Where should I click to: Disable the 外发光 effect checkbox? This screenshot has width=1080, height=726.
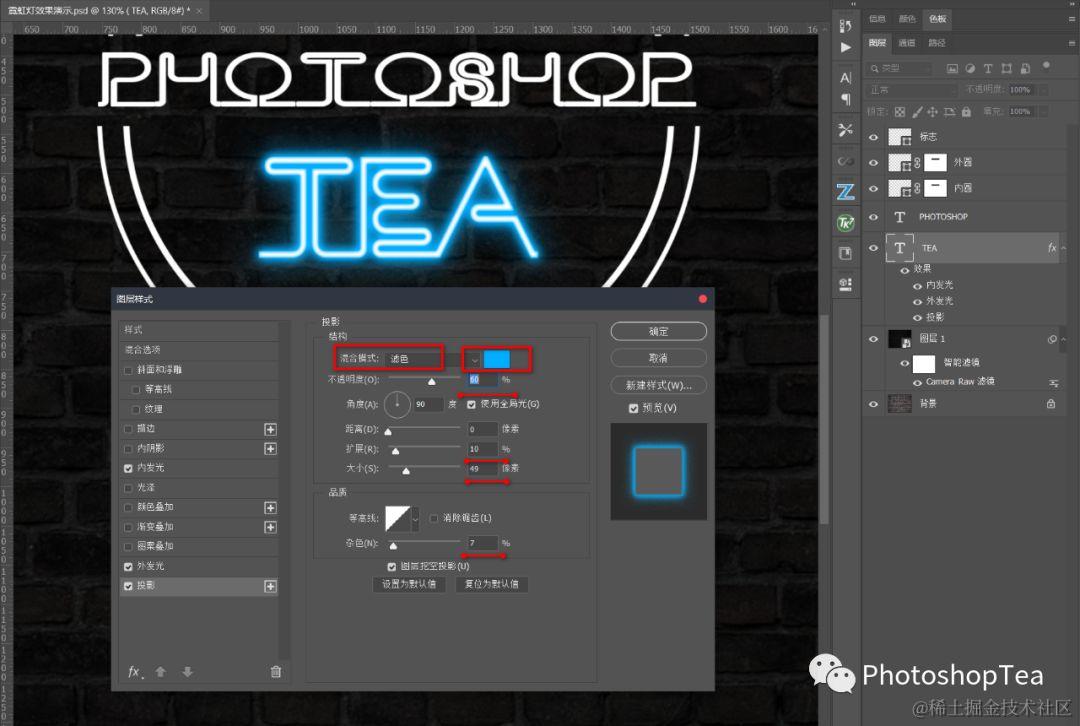pyautogui.click(x=128, y=567)
